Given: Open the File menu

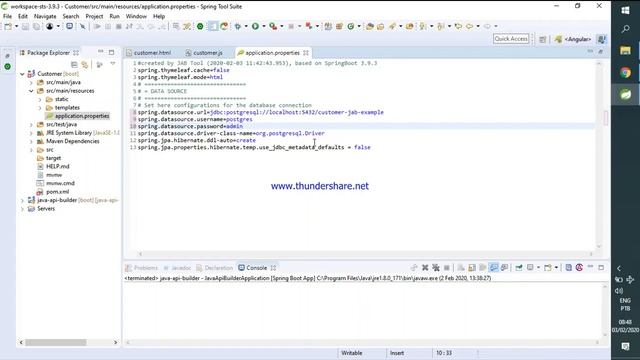Looking at the screenshot, I should 7,16.
